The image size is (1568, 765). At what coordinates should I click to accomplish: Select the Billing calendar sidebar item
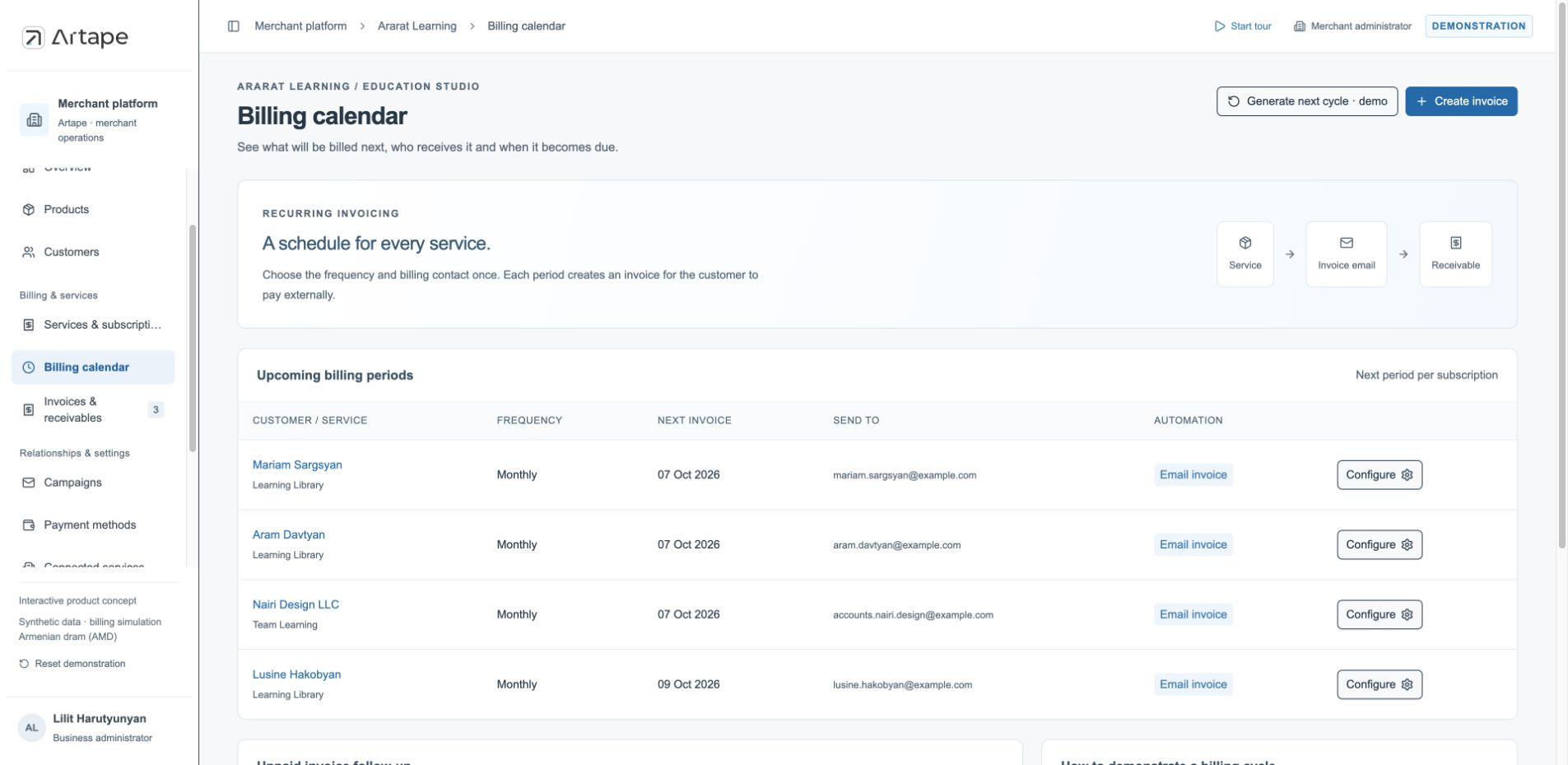click(x=93, y=368)
